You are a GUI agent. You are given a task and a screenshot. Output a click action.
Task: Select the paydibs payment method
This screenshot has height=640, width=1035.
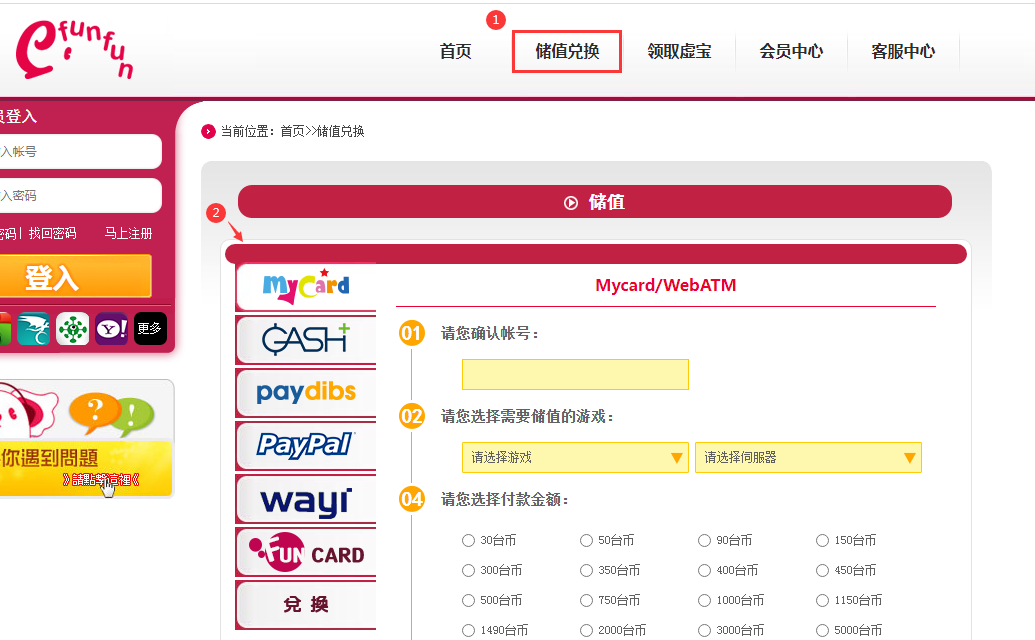pyautogui.click(x=306, y=393)
